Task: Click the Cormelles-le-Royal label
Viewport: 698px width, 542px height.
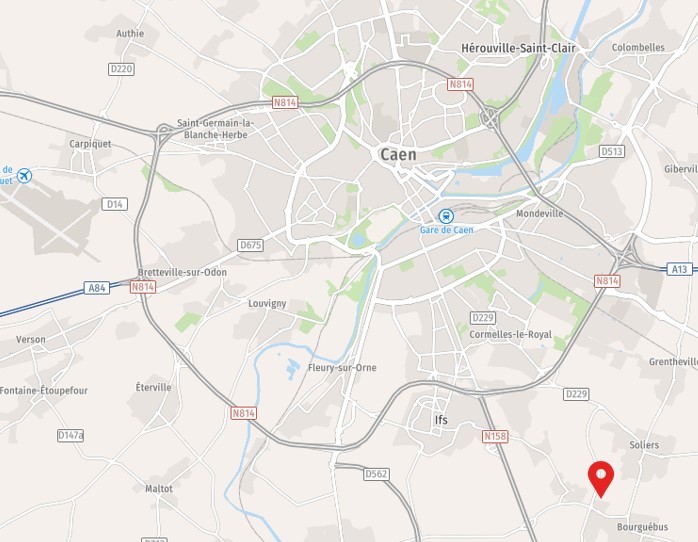Action: coord(510,334)
